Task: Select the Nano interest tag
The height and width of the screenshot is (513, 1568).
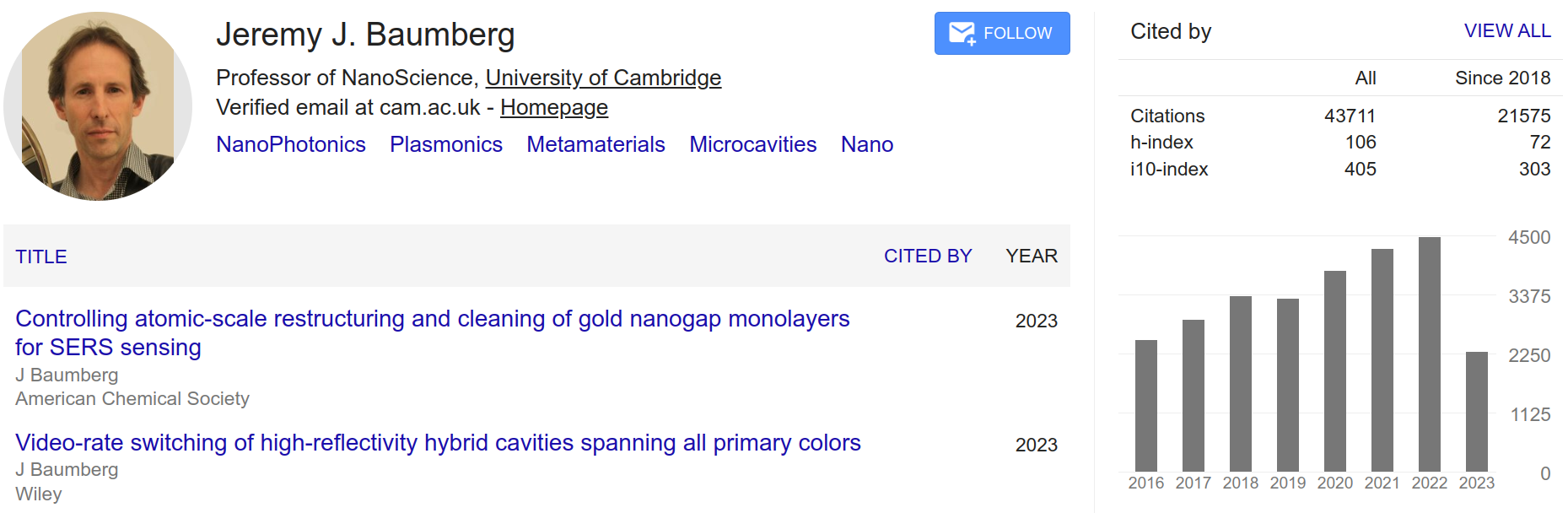Action: pyautogui.click(x=866, y=144)
